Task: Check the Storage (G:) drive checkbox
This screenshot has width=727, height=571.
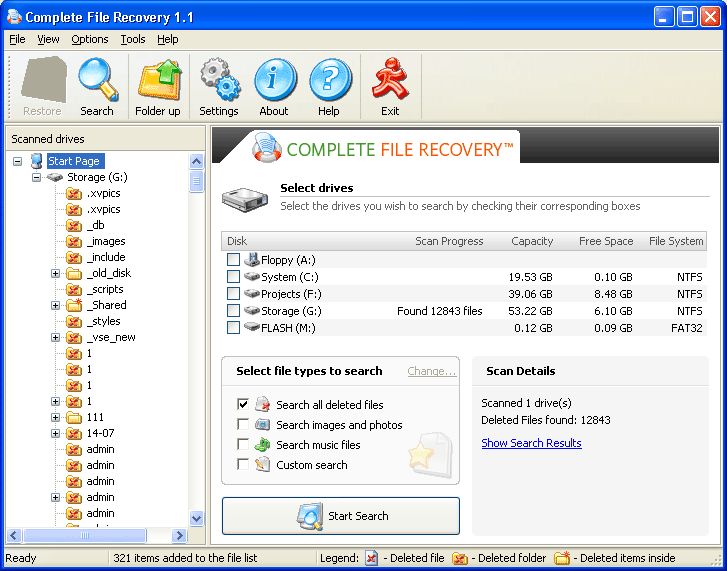Action: click(233, 311)
